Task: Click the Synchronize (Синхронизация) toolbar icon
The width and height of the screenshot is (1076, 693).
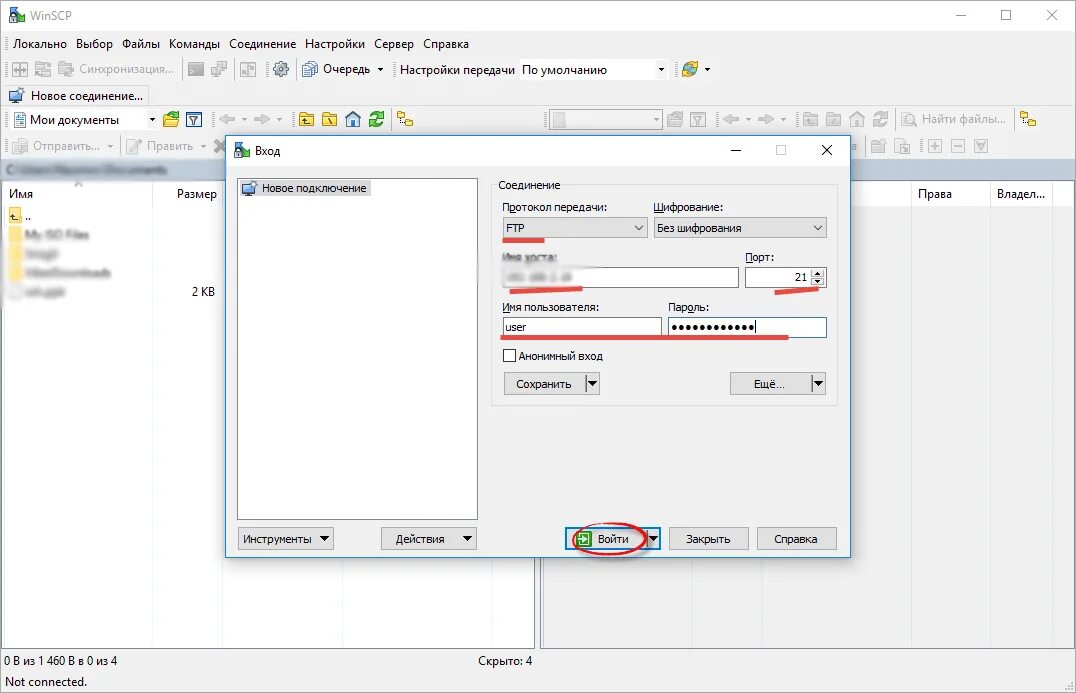Action: [x=66, y=69]
